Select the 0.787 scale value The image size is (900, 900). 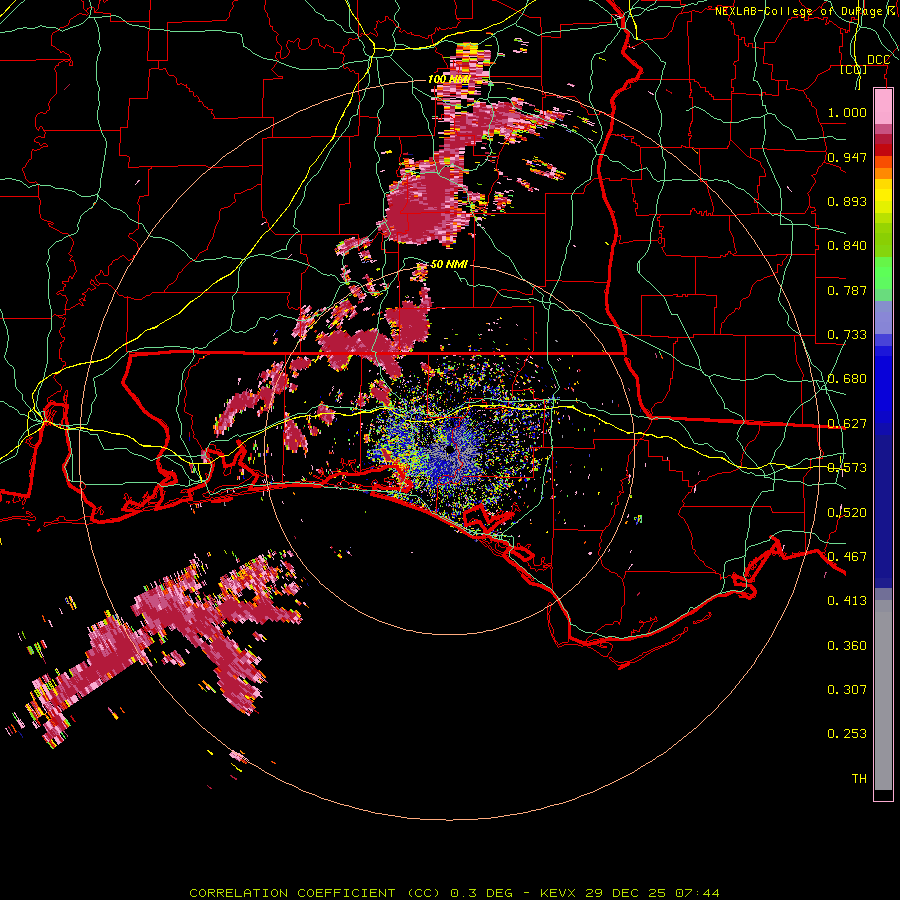coord(847,290)
